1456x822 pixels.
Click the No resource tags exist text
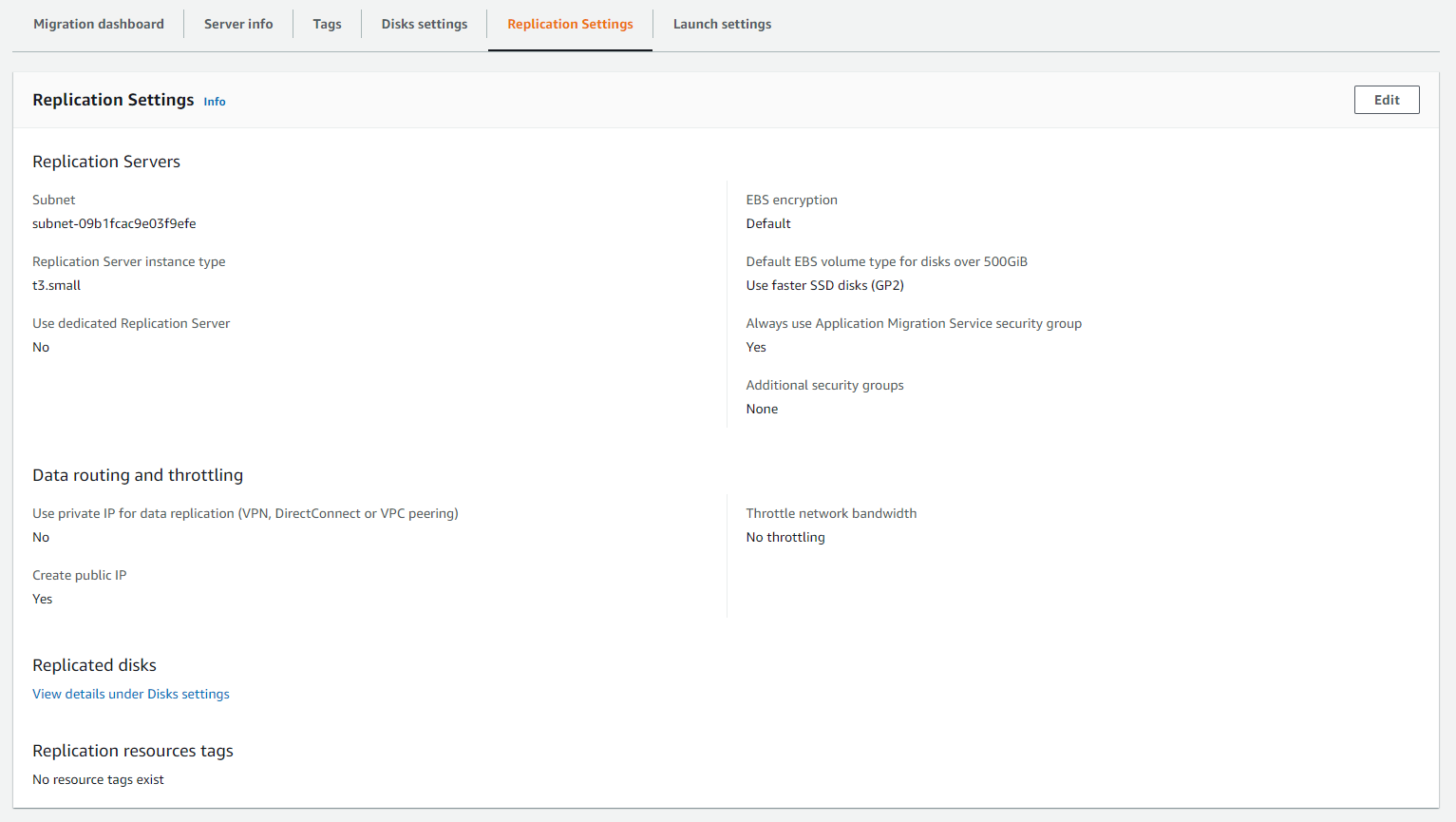tap(98, 779)
